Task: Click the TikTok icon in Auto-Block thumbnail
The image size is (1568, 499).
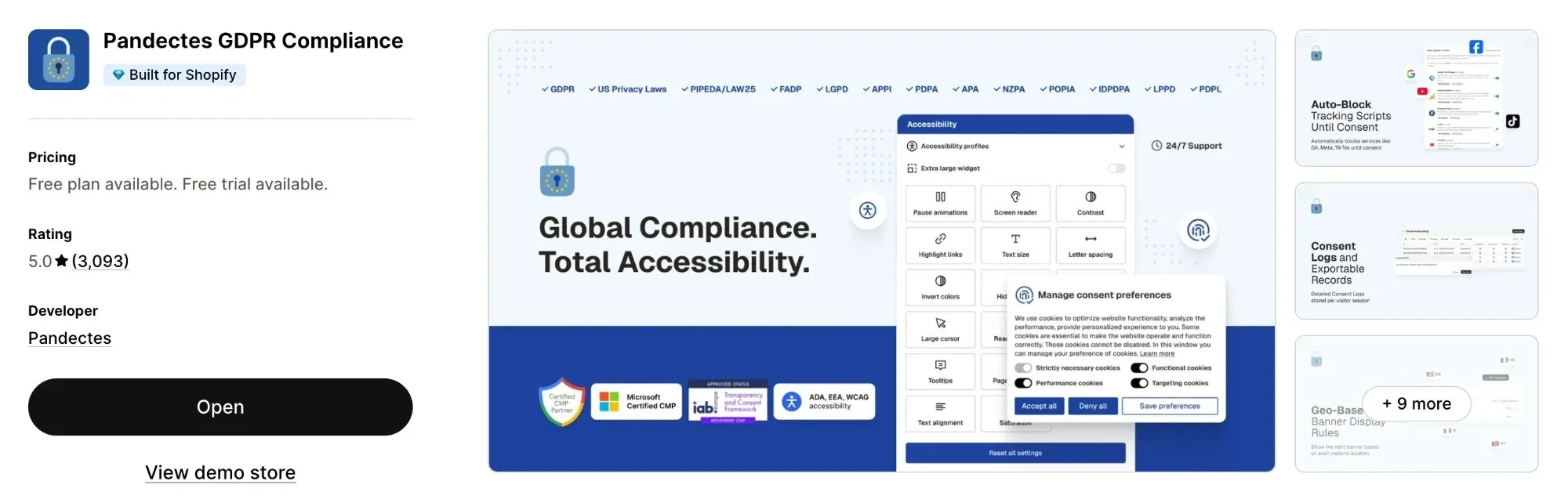Action: pos(1512,121)
